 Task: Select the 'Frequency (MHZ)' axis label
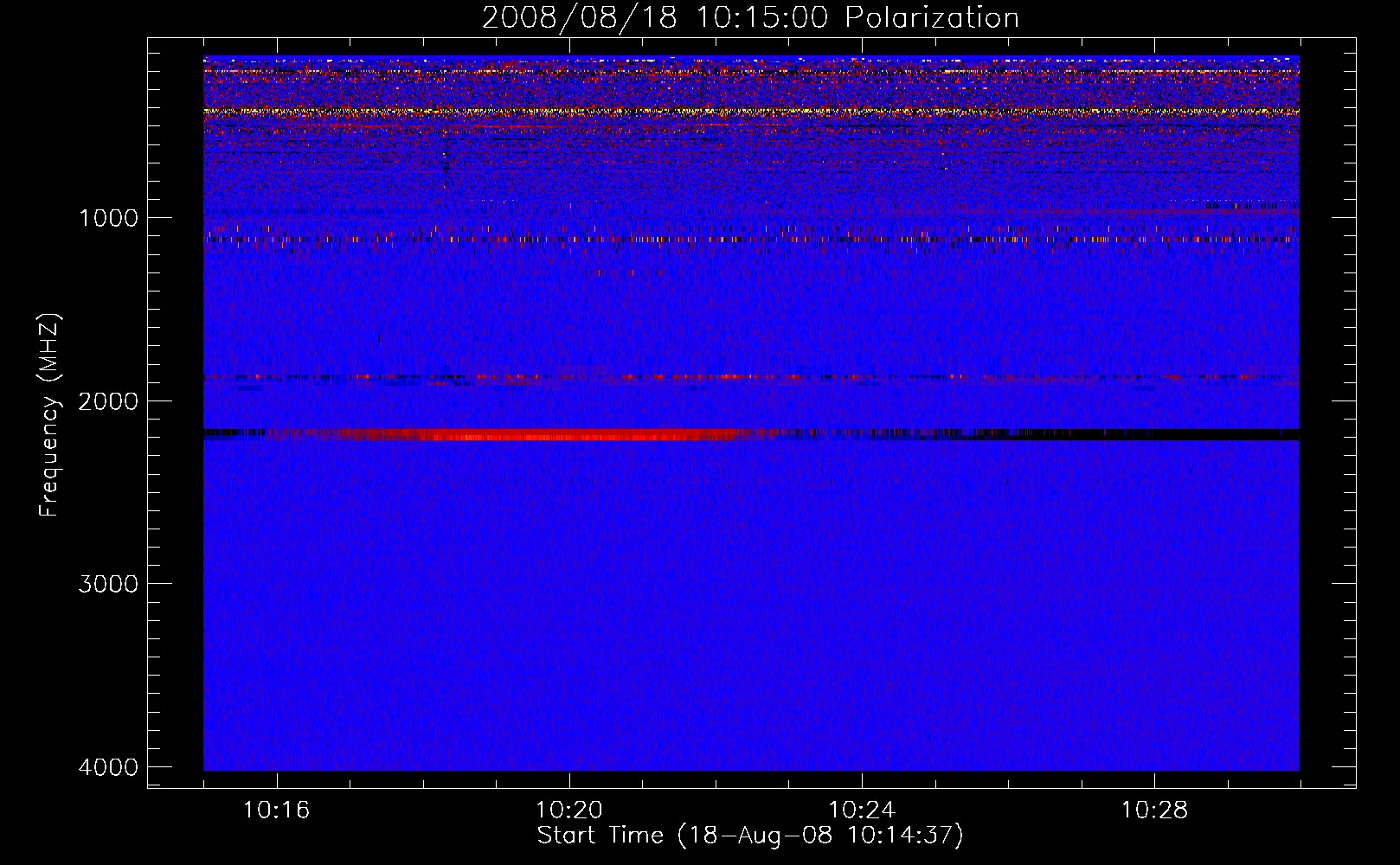pyautogui.click(x=49, y=415)
